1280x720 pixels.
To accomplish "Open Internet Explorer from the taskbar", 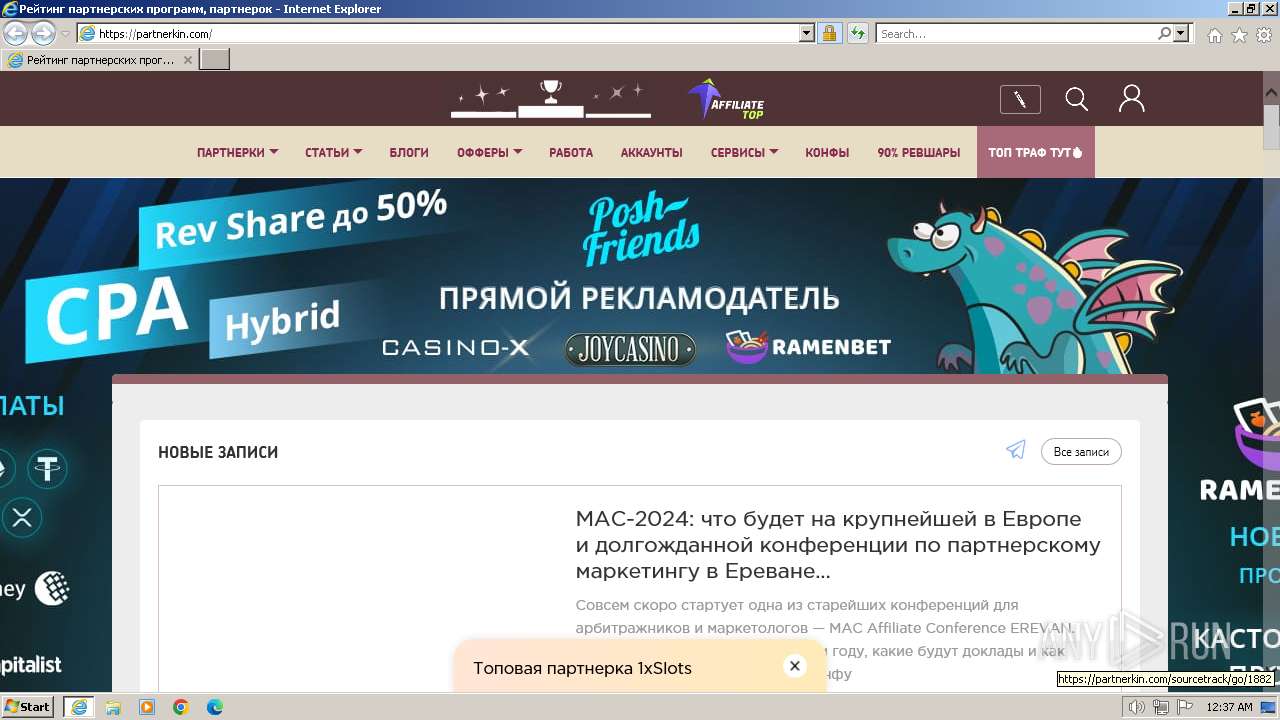I will pos(79,707).
